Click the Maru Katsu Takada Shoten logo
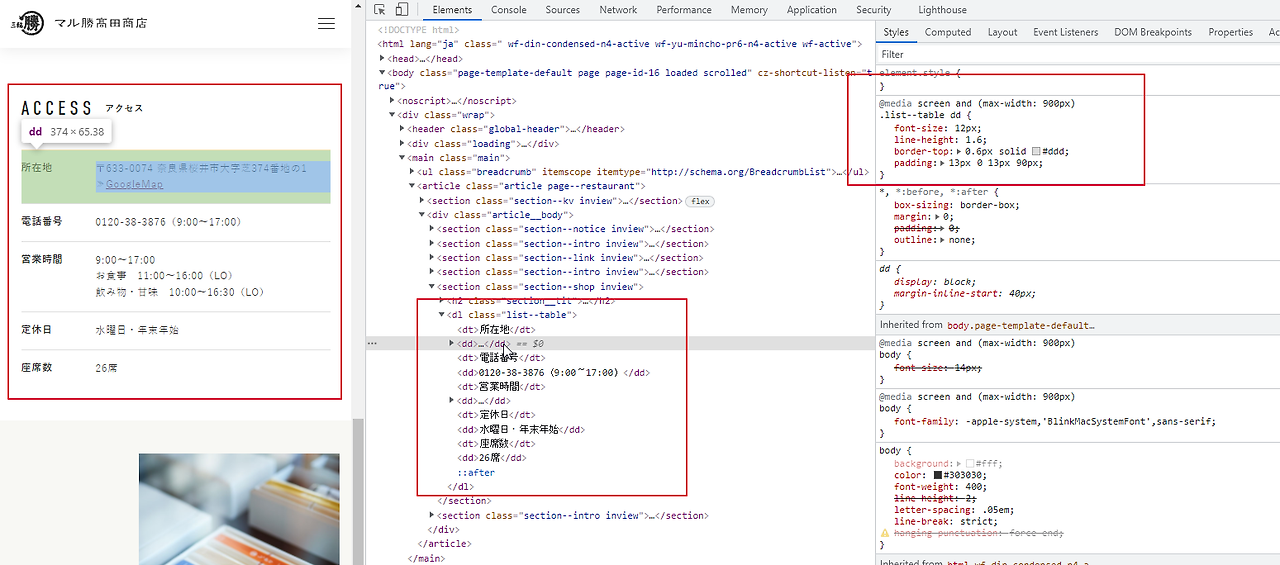 (80, 23)
